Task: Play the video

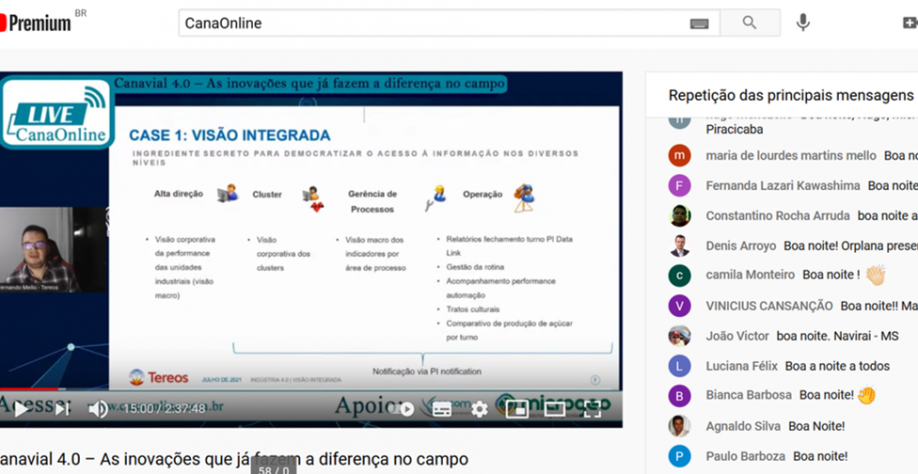Action: [20, 408]
